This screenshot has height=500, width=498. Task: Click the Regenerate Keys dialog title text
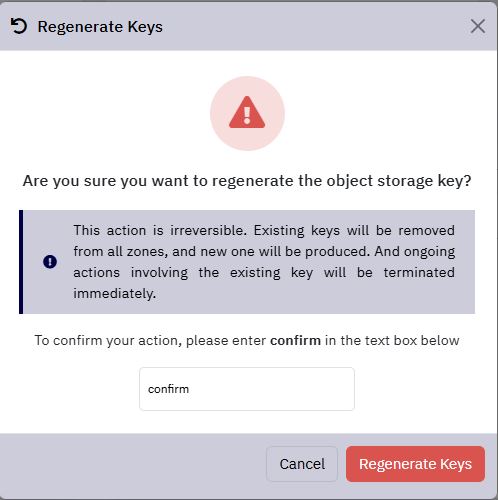(100, 27)
